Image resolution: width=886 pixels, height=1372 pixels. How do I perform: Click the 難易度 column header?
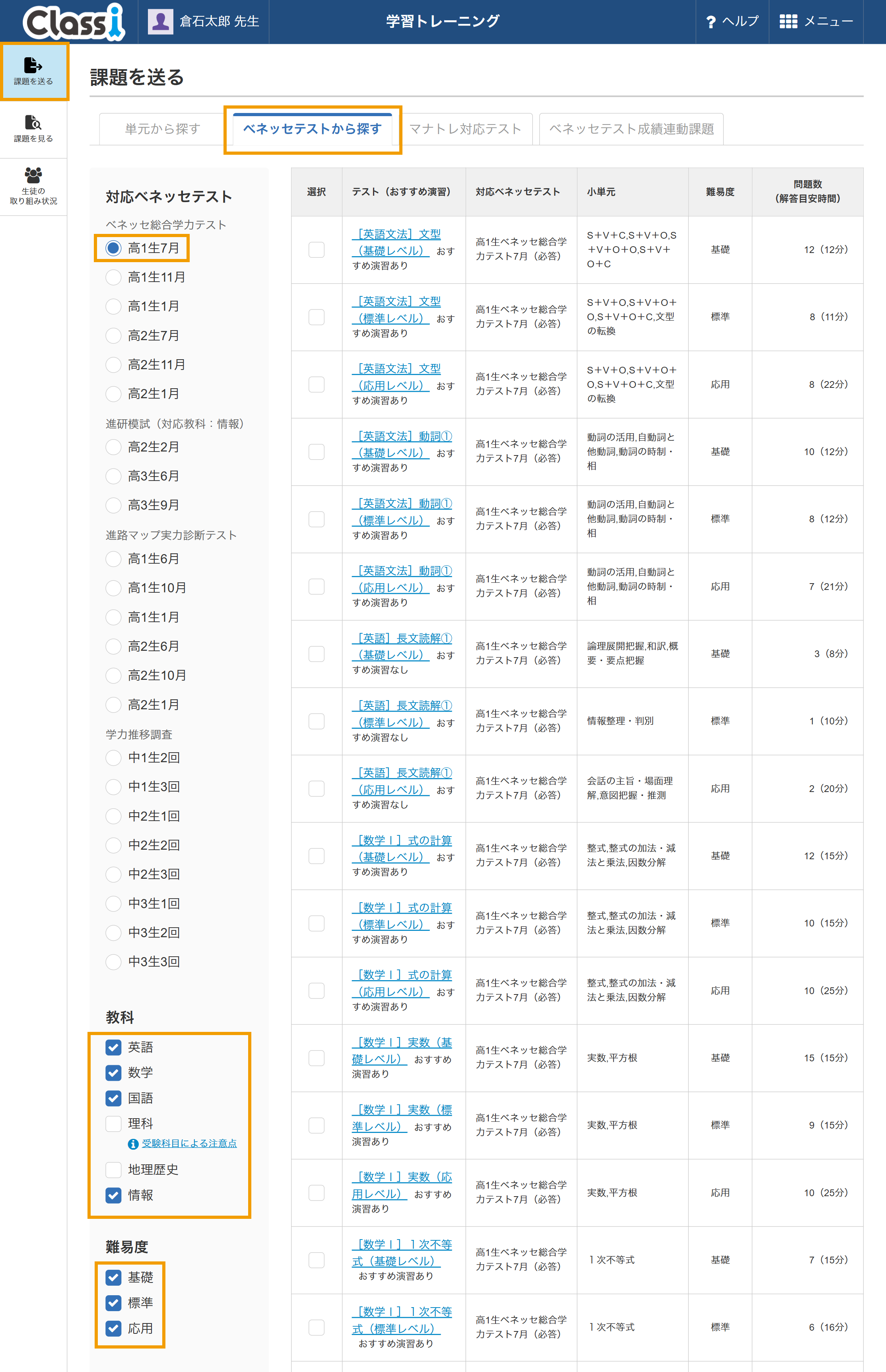point(720,192)
